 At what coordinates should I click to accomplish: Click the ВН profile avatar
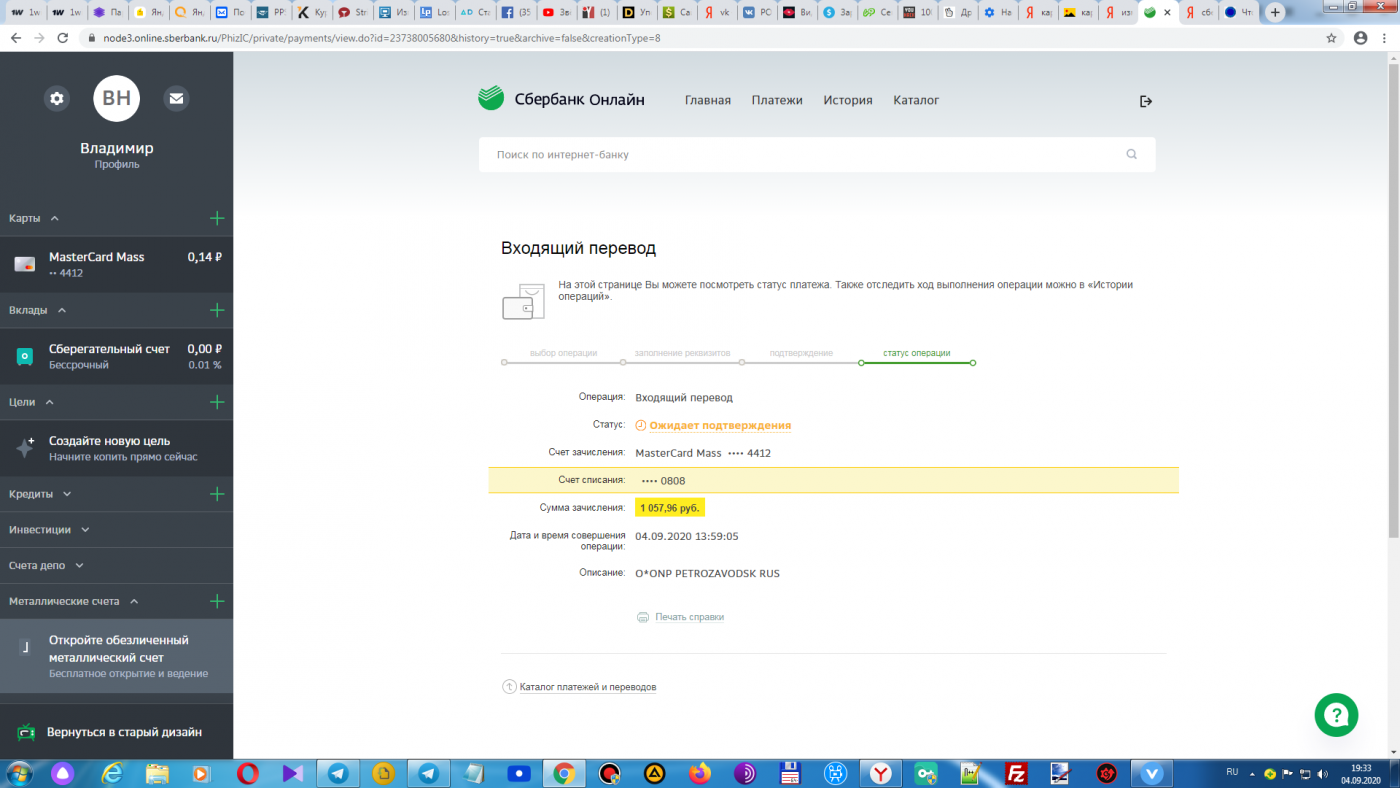(116, 98)
